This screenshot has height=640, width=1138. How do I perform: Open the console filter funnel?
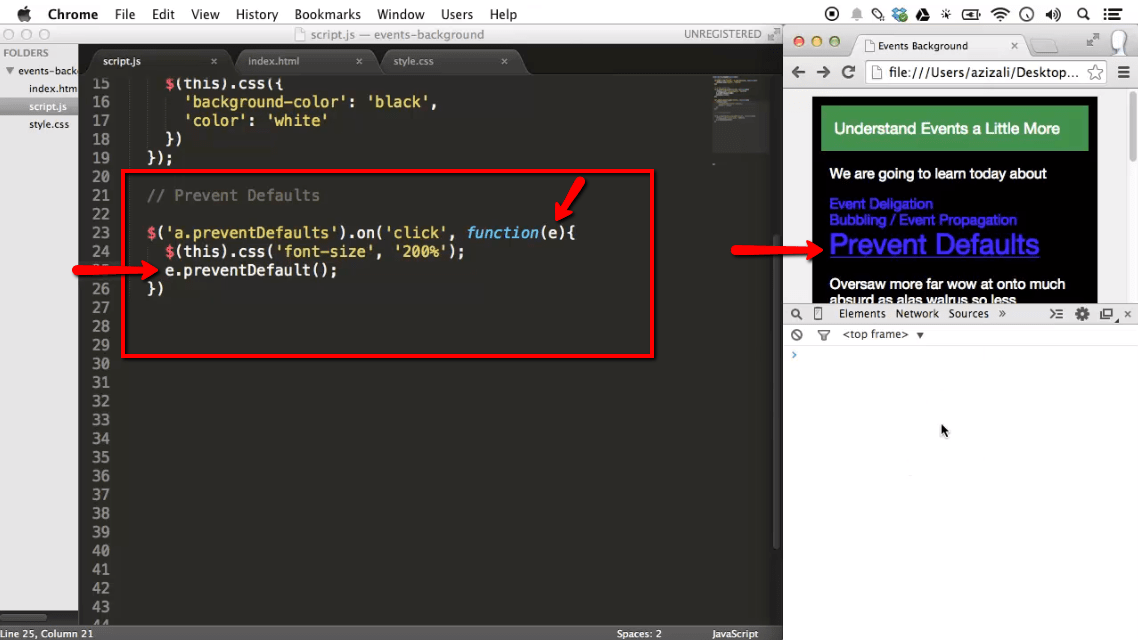tap(822, 334)
